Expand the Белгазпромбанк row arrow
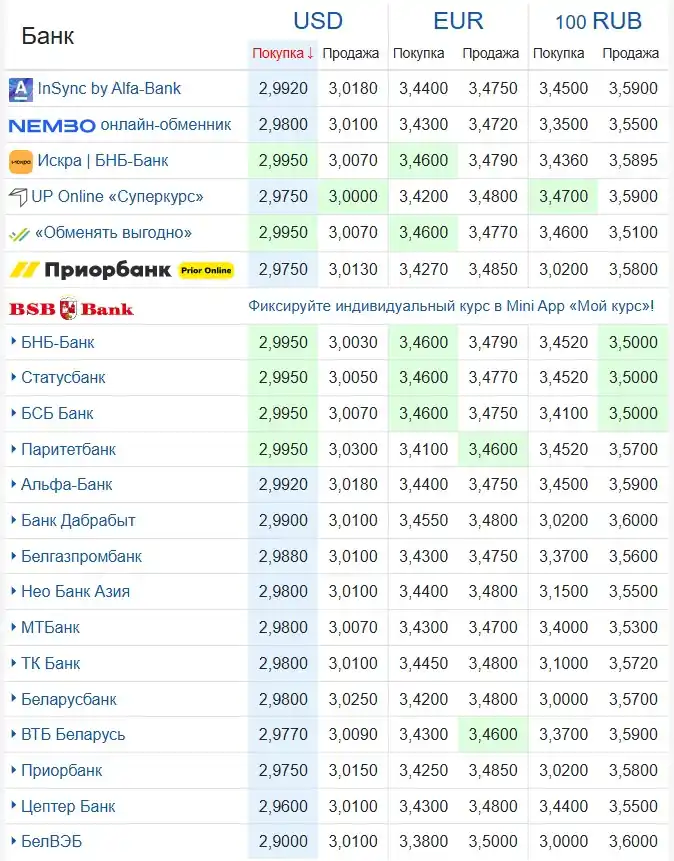 coord(13,556)
